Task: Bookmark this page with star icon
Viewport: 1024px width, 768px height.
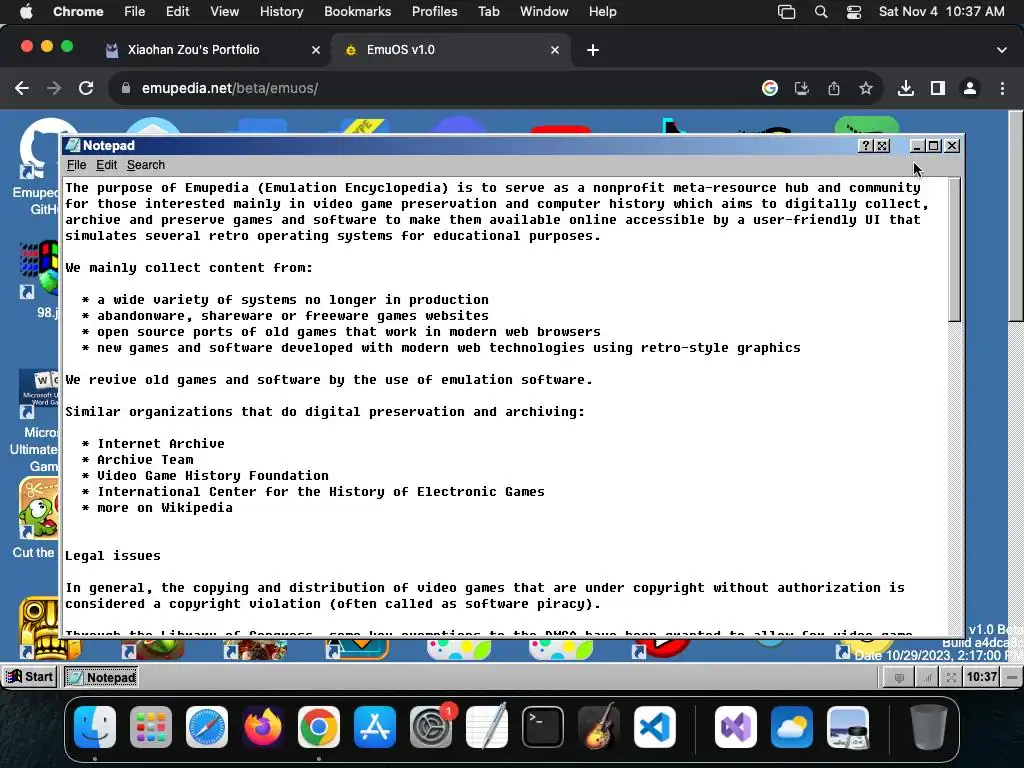Action: click(x=866, y=88)
